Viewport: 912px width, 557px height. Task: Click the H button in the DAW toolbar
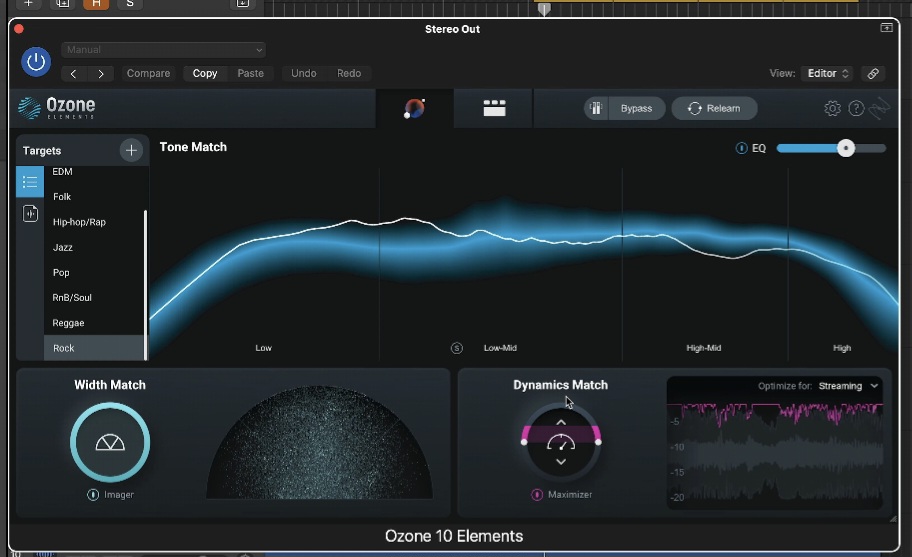96,3
